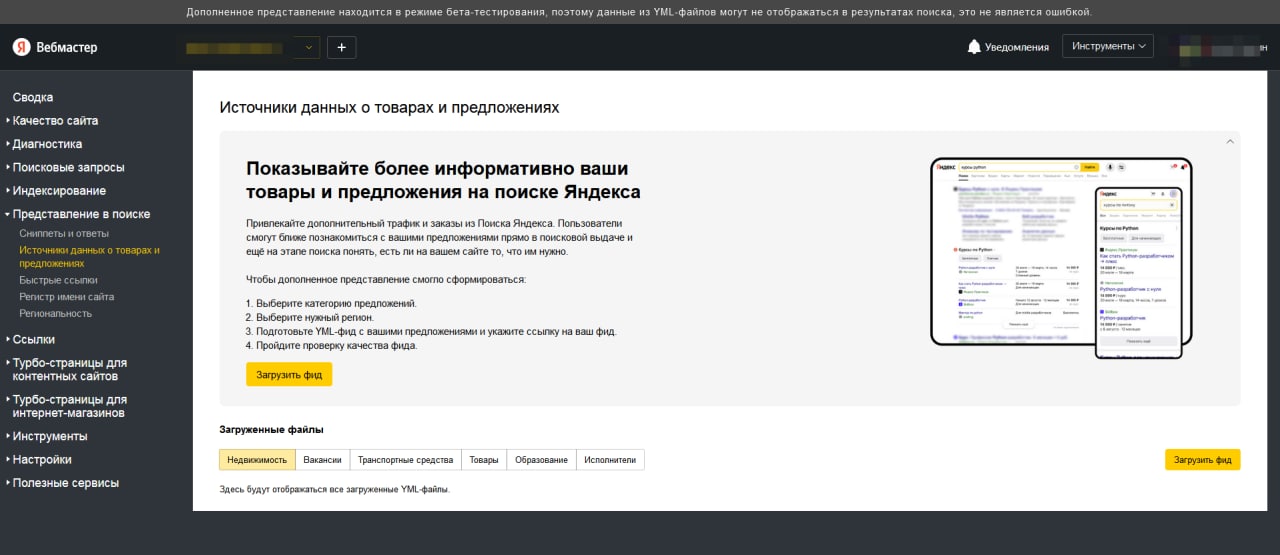Screen dimensions: 1280x555
Task: Click the beta-testing notice text
Action: click(639, 12)
